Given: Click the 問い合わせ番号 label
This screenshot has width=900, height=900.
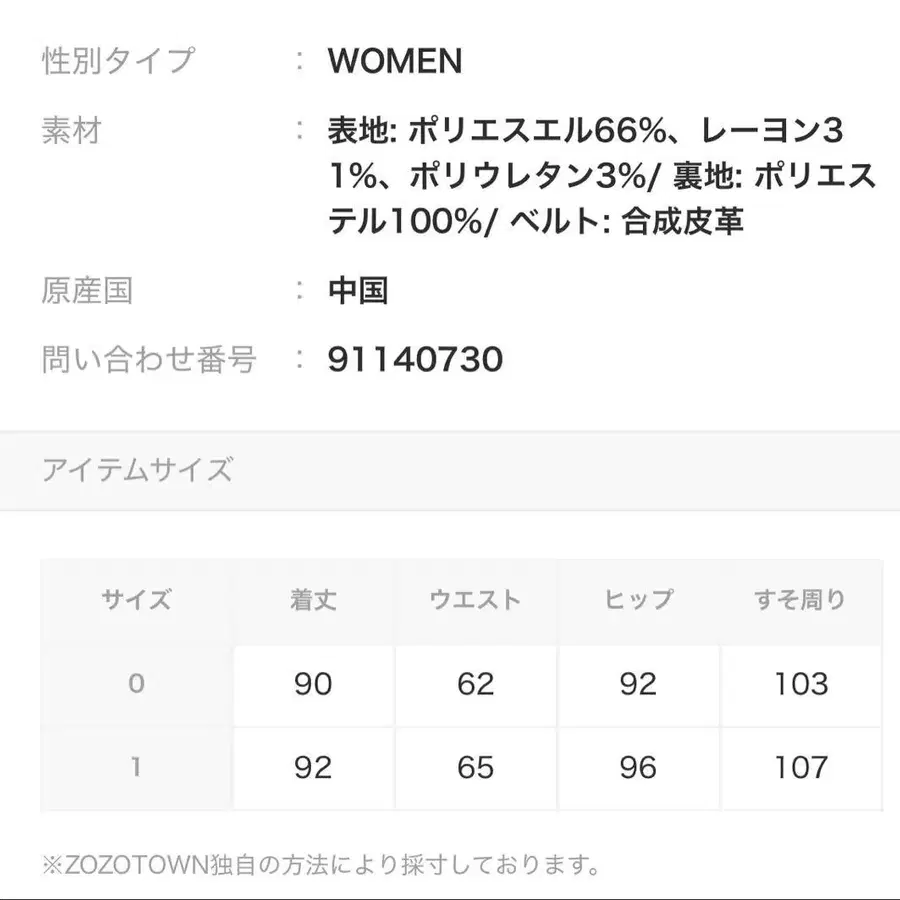Looking at the screenshot, I should (x=149, y=359).
